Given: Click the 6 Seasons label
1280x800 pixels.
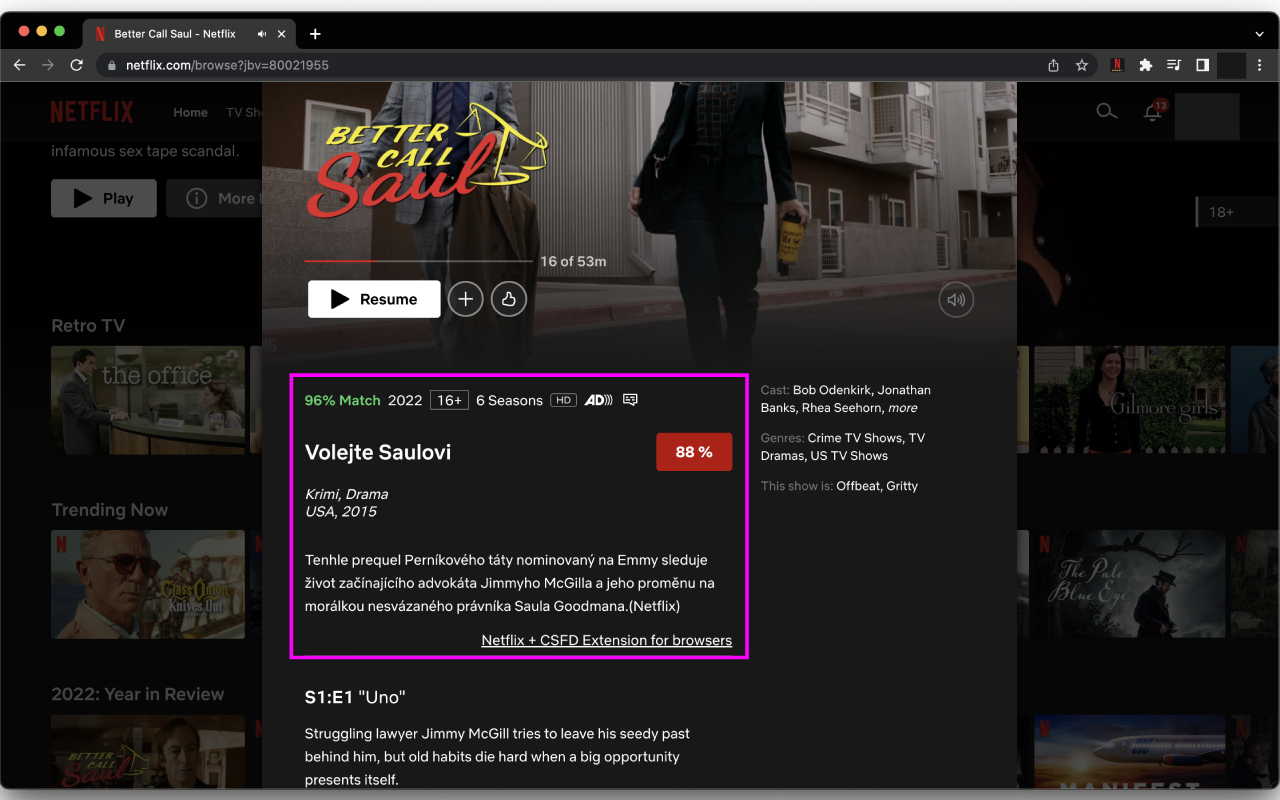Looking at the screenshot, I should [509, 400].
